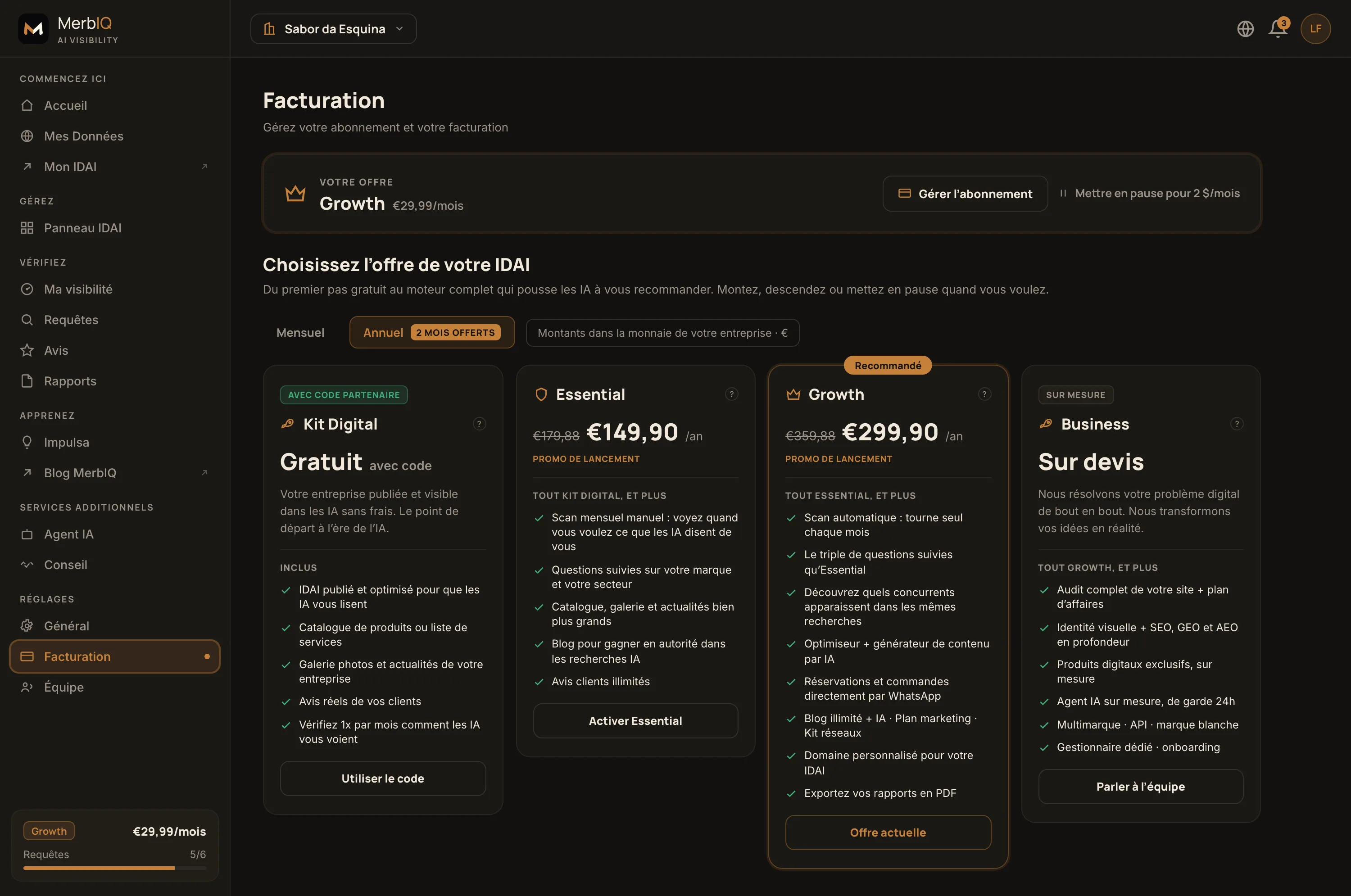Click the building icon beside Sabor da Esquina

[x=269, y=28]
